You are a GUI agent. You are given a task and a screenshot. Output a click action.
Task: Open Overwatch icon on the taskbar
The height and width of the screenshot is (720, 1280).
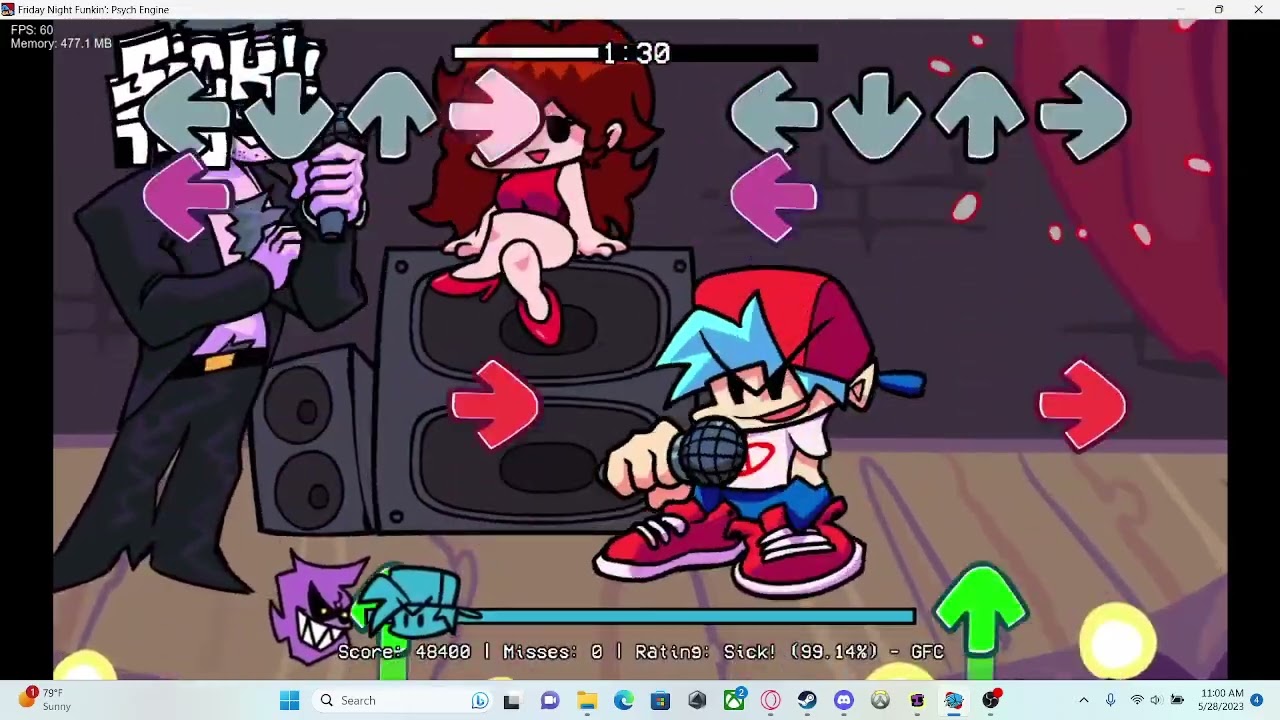point(880,700)
